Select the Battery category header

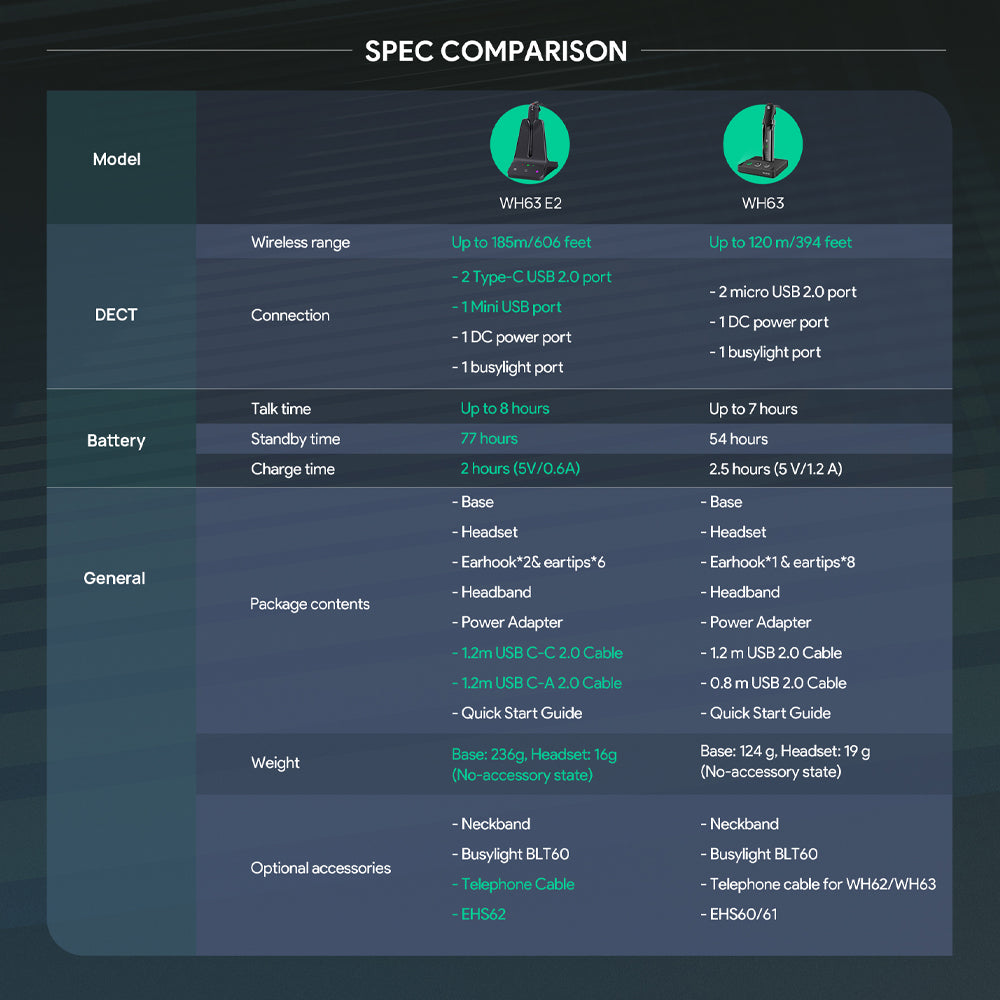pos(116,440)
